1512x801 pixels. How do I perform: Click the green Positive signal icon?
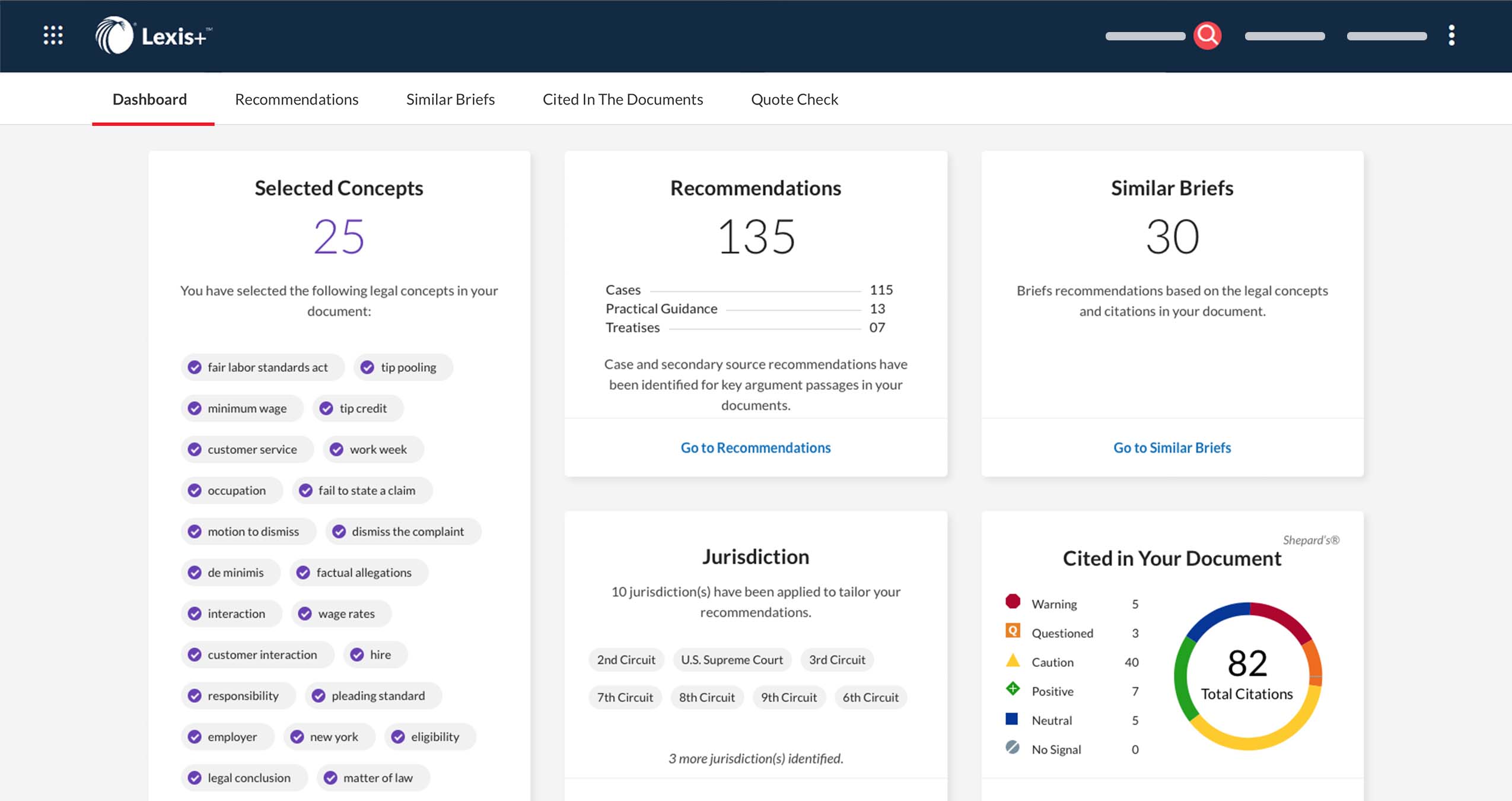[1013, 689]
